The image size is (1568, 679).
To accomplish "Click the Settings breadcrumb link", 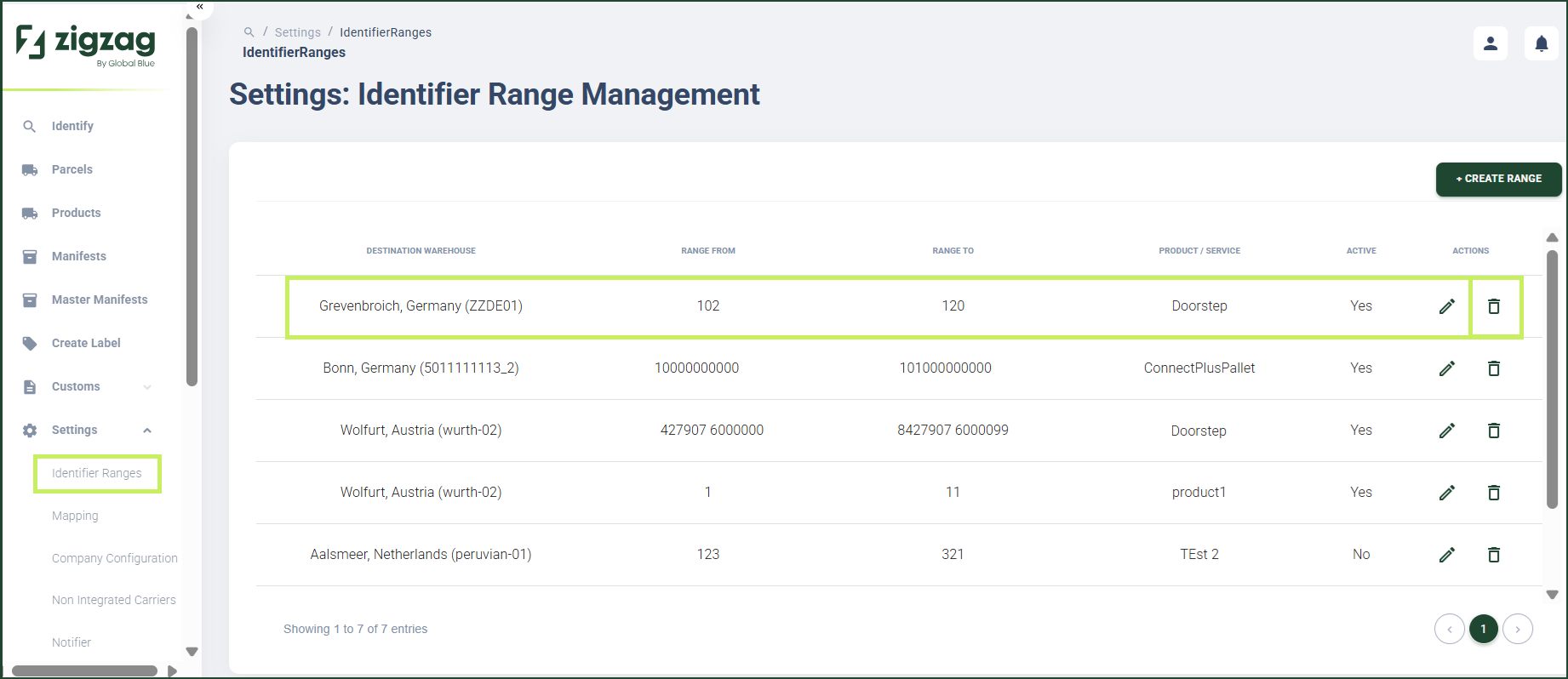I will pos(298,32).
